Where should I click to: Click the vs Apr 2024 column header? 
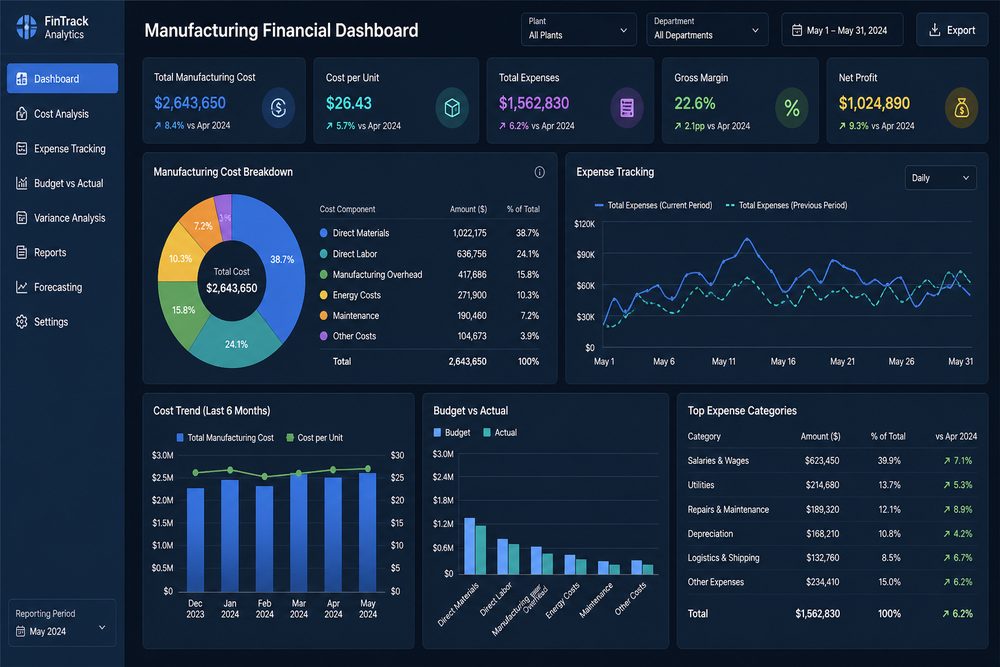tap(956, 436)
